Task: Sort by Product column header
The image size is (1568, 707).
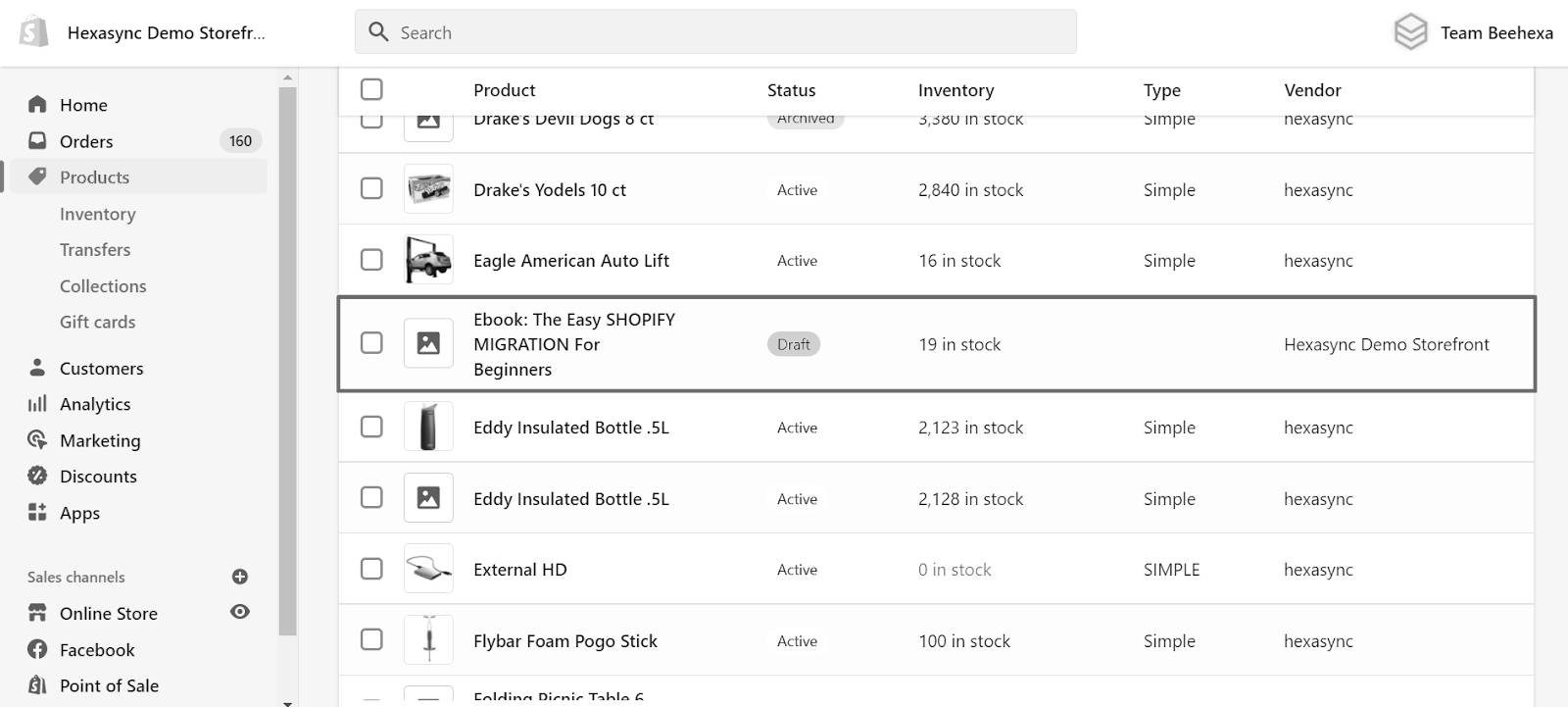Action: (505, 90)
